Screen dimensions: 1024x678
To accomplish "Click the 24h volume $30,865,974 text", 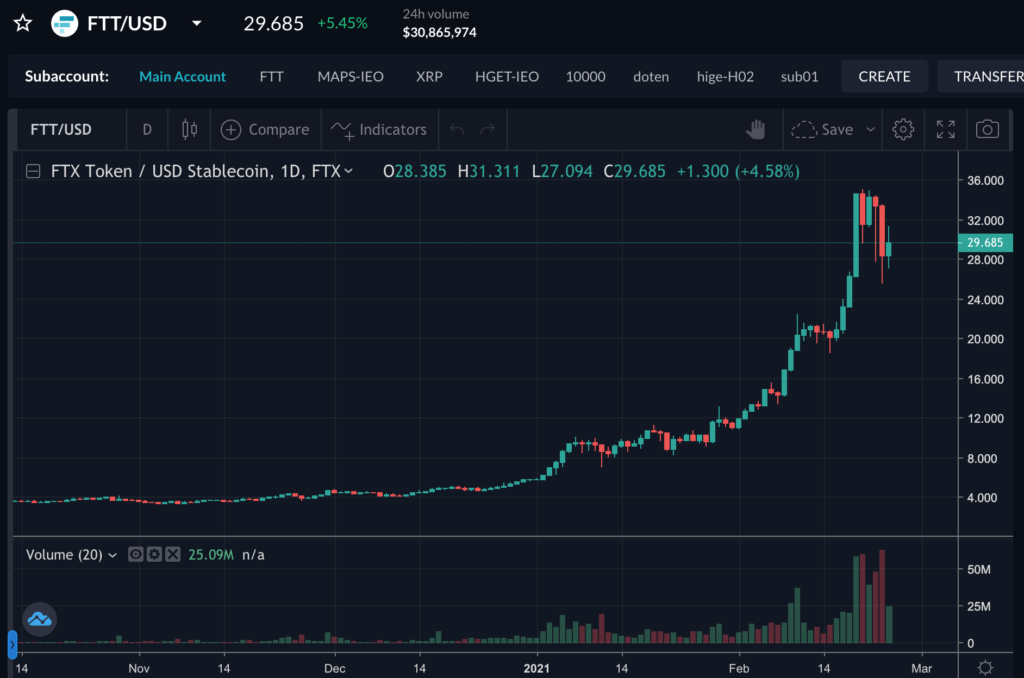I will click(439, 24).
